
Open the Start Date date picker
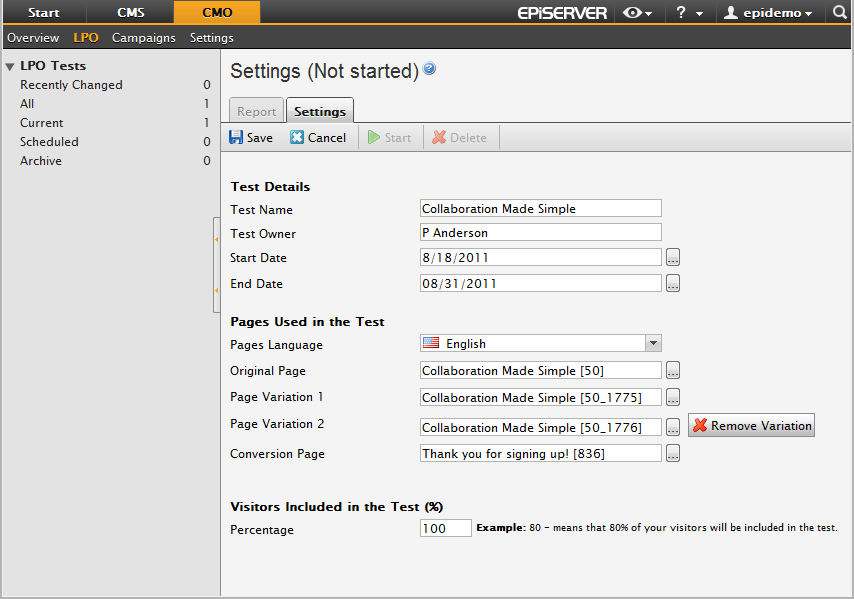[672, 257]
